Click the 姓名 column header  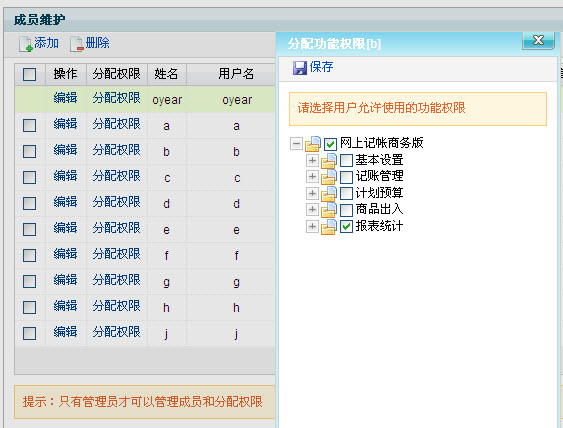coord(167,74)
